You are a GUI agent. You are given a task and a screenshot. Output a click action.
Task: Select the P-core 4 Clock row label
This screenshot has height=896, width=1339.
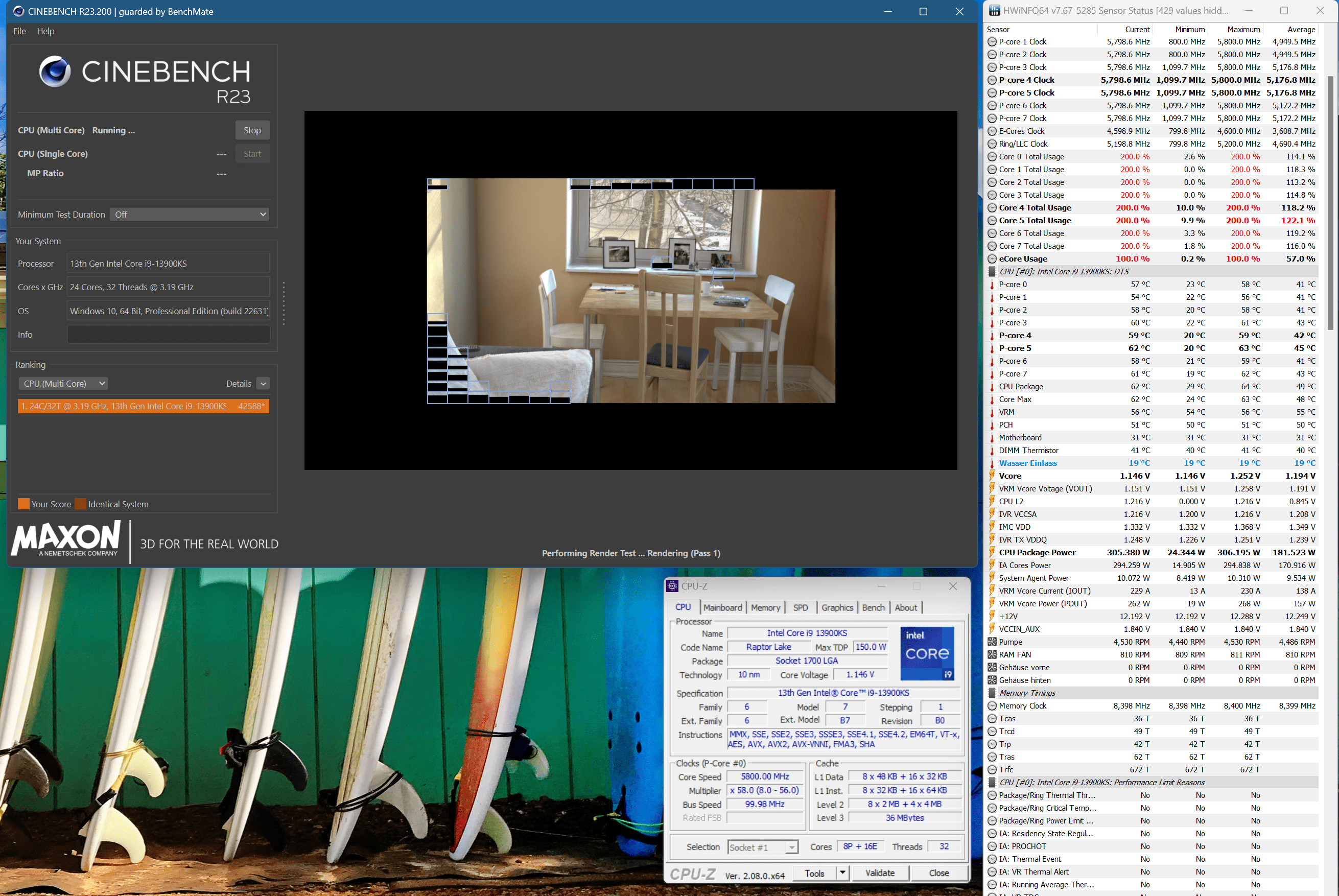pos(1026,80)
